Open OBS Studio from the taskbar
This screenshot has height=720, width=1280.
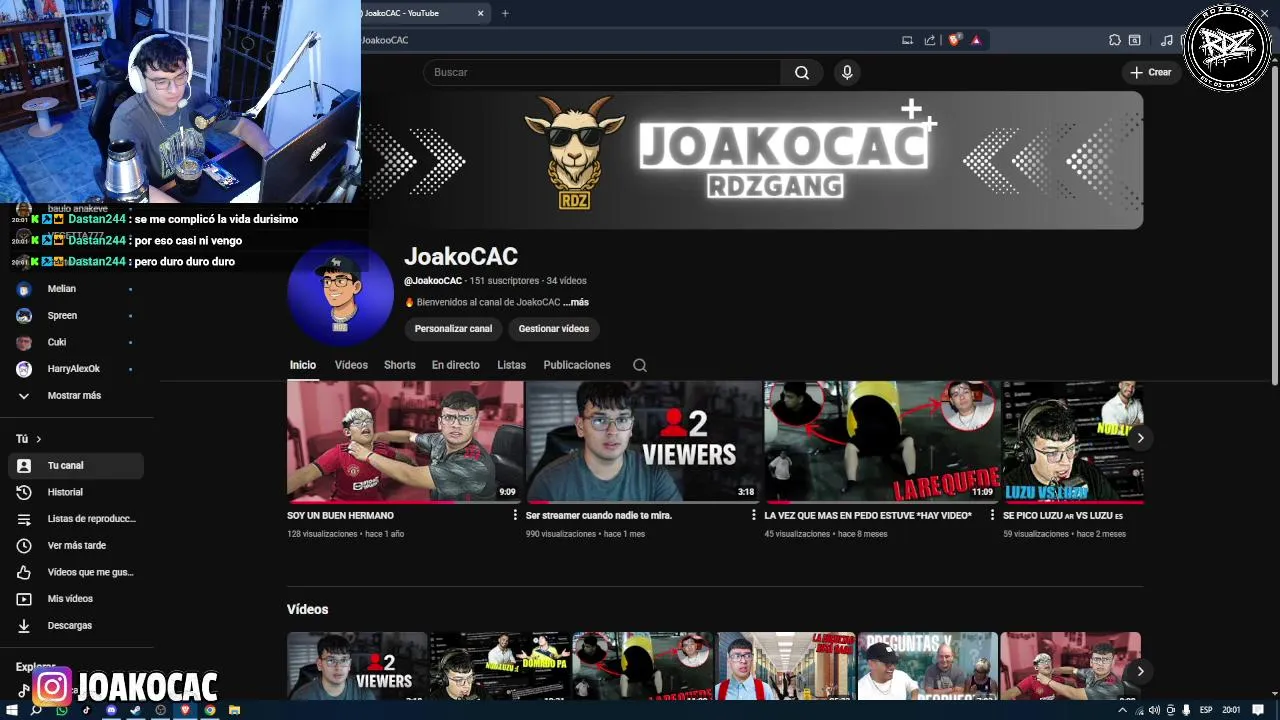(x=160, y=710)
